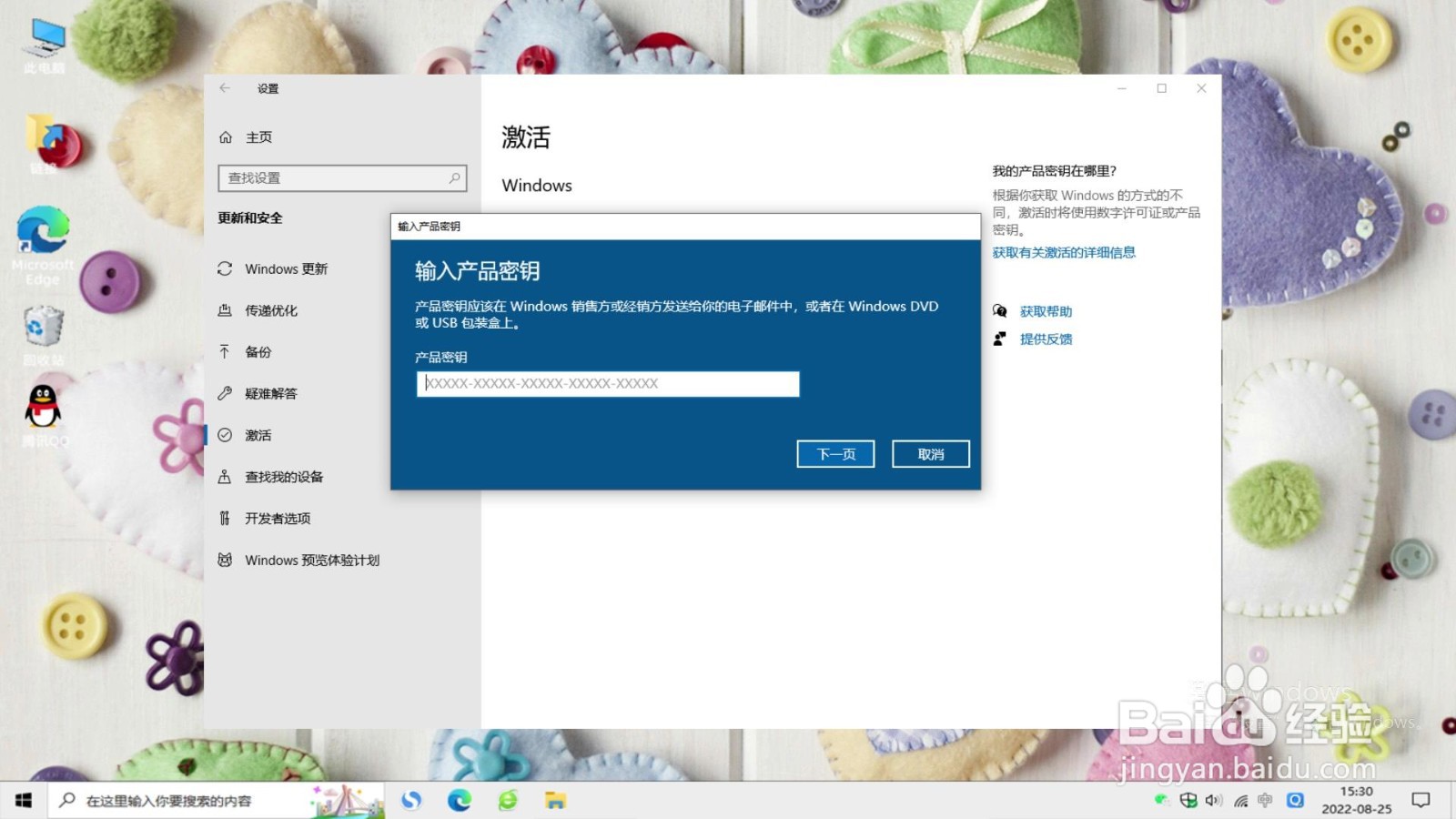
Task: Open Microsoft Edge from the taskbar
Action: (460, 801)
